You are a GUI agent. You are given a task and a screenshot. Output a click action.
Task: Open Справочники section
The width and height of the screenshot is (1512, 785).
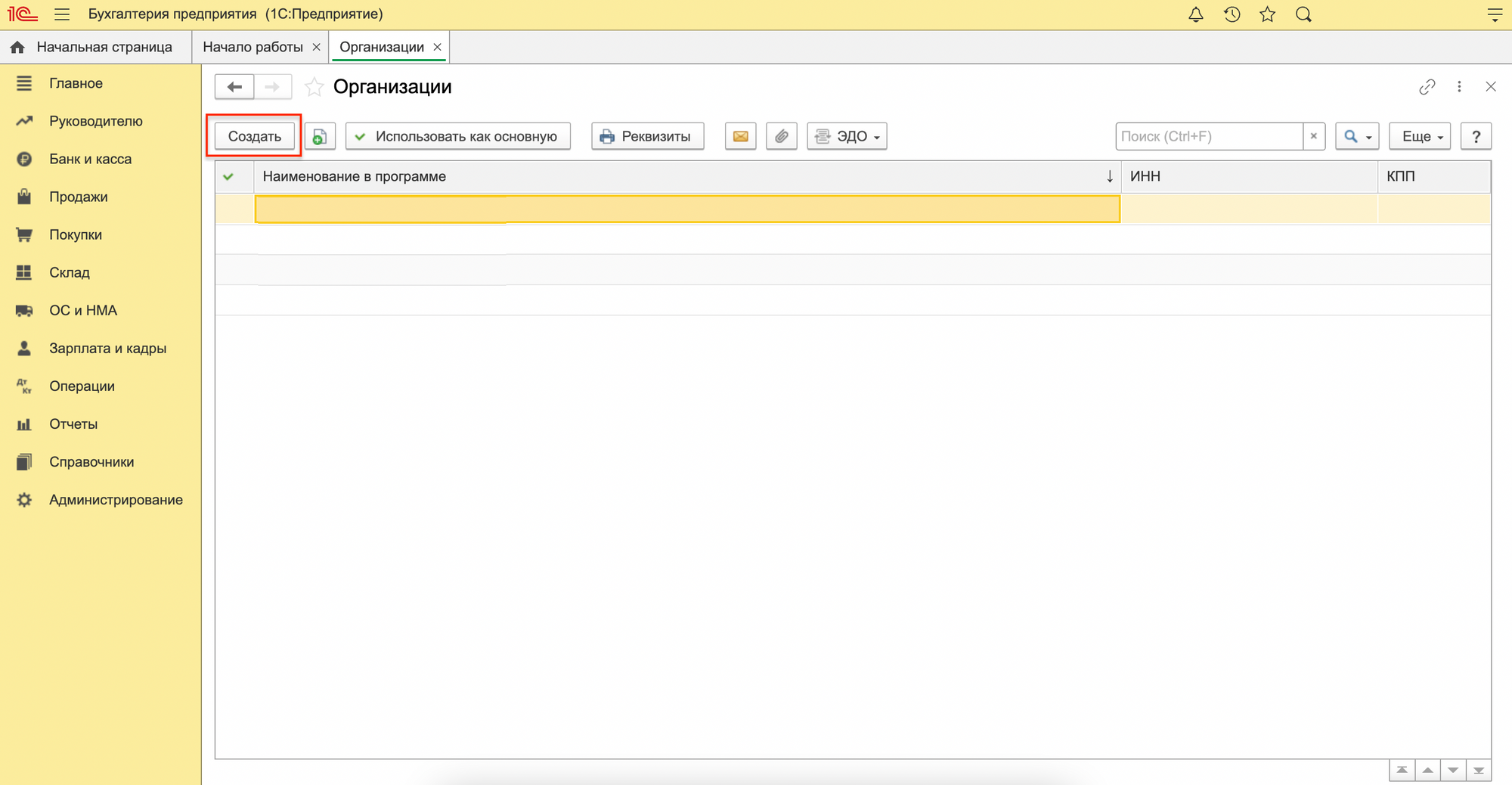click(91, 461)
